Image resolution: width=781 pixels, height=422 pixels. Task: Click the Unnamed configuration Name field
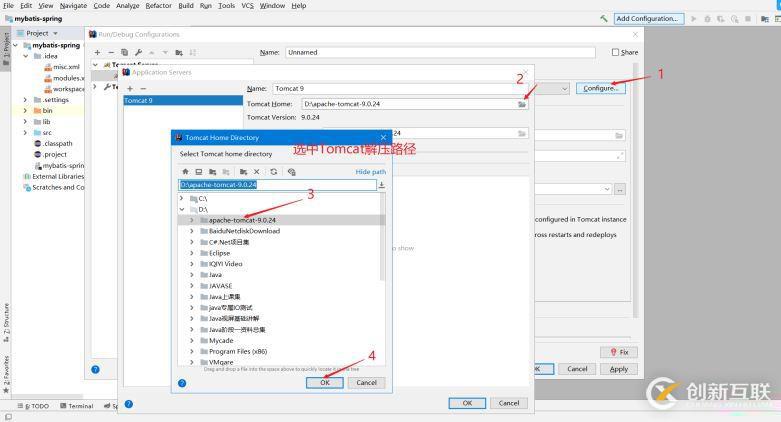440,52
